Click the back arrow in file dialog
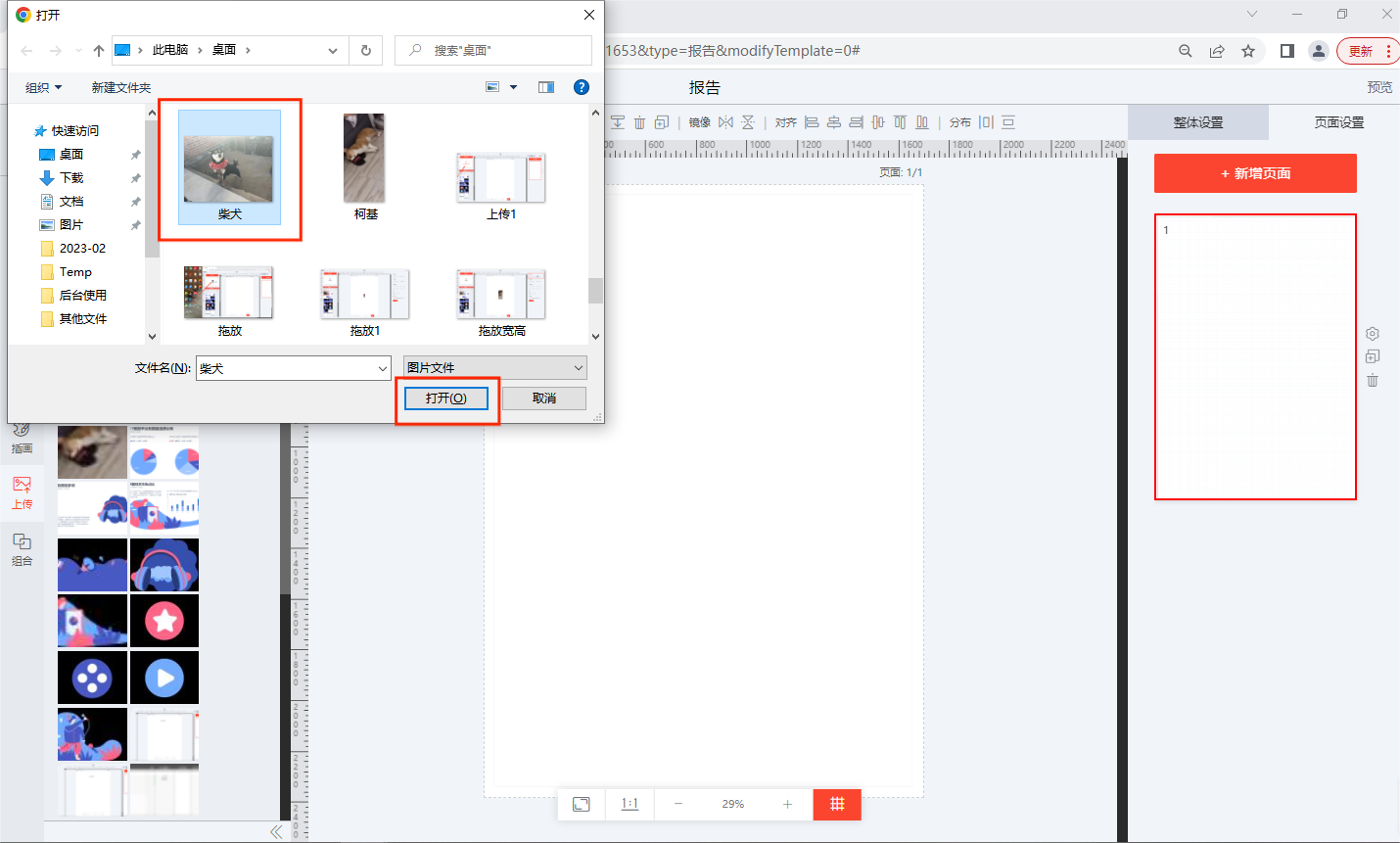Image resolution: width=1400 pixels, height=843 pixels. 27,50
